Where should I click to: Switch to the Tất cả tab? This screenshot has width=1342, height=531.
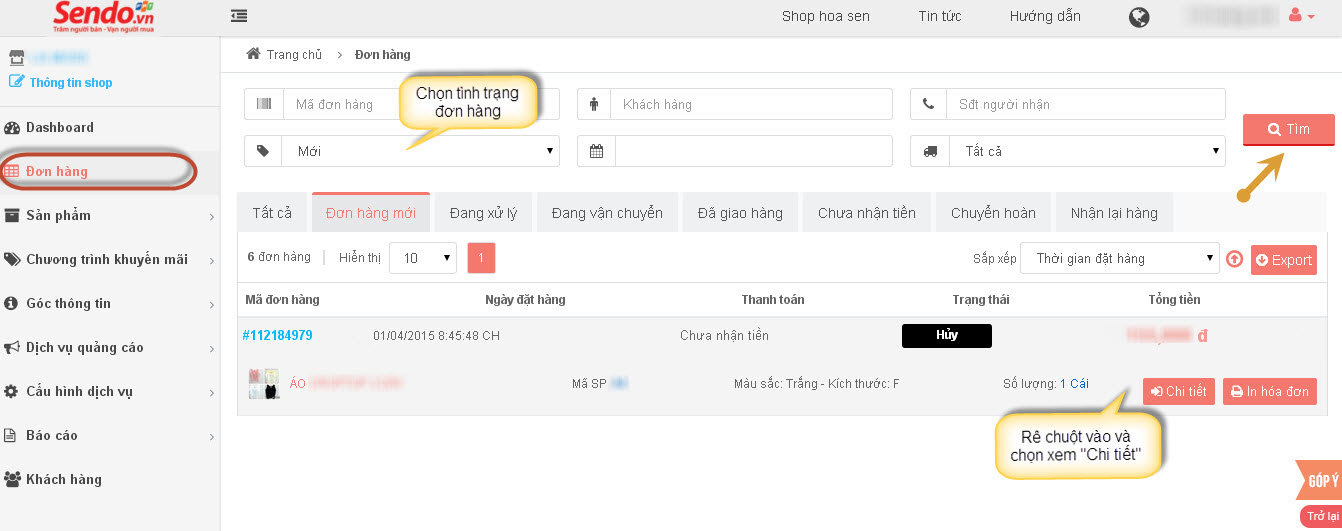point(272,213)
